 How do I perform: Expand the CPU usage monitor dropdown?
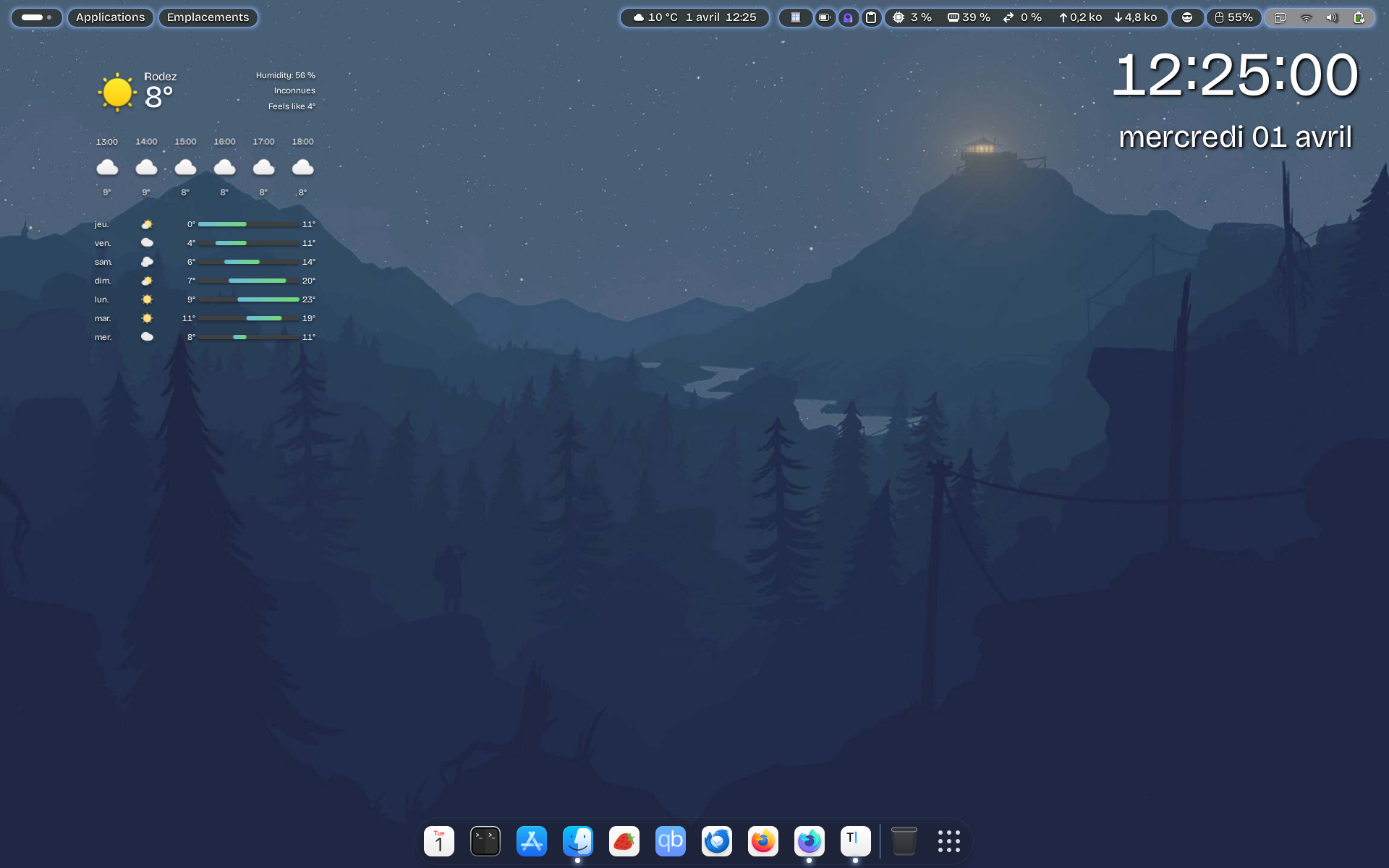[912, 17]
